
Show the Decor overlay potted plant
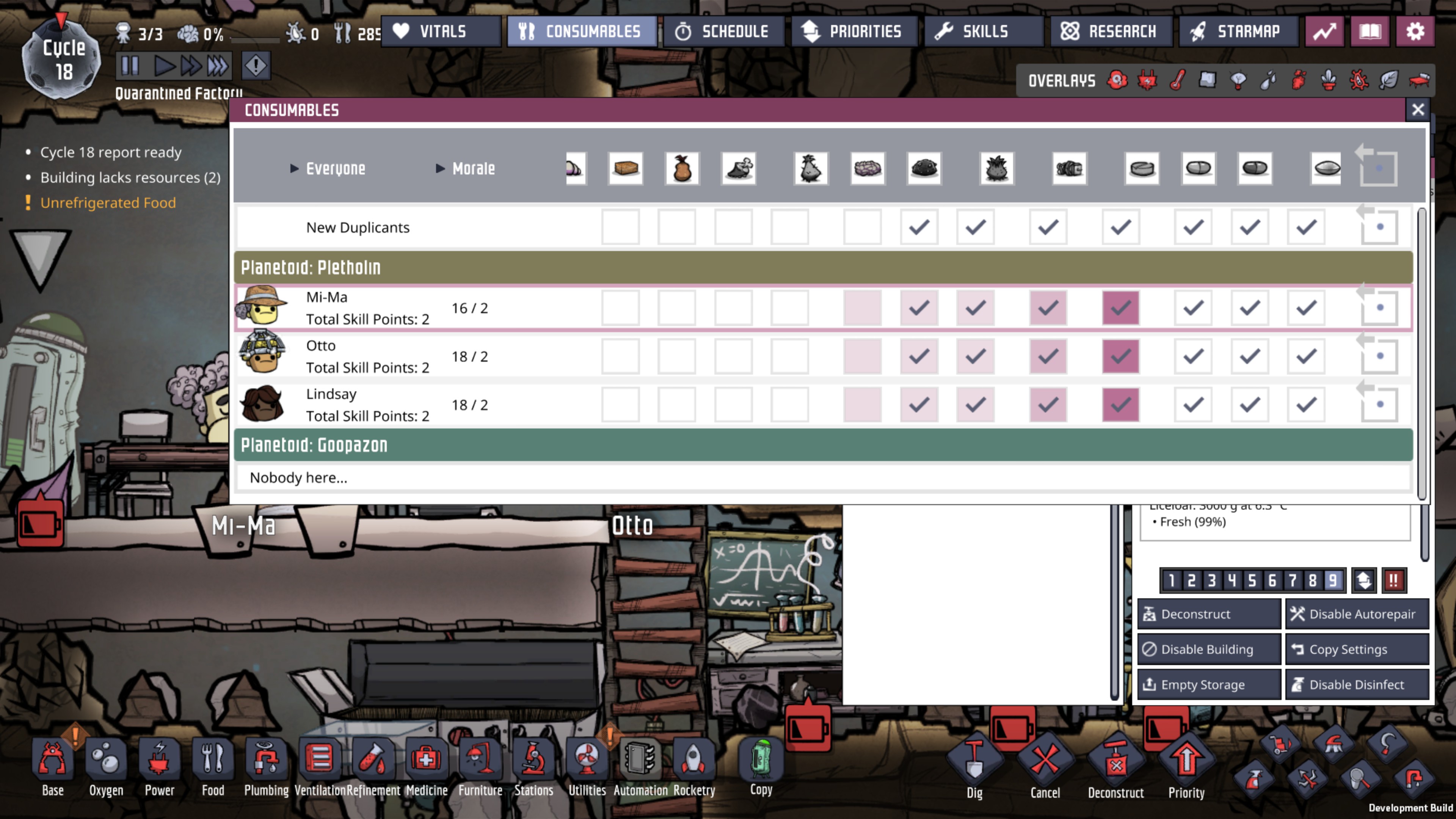click(x=1329, y=80)
